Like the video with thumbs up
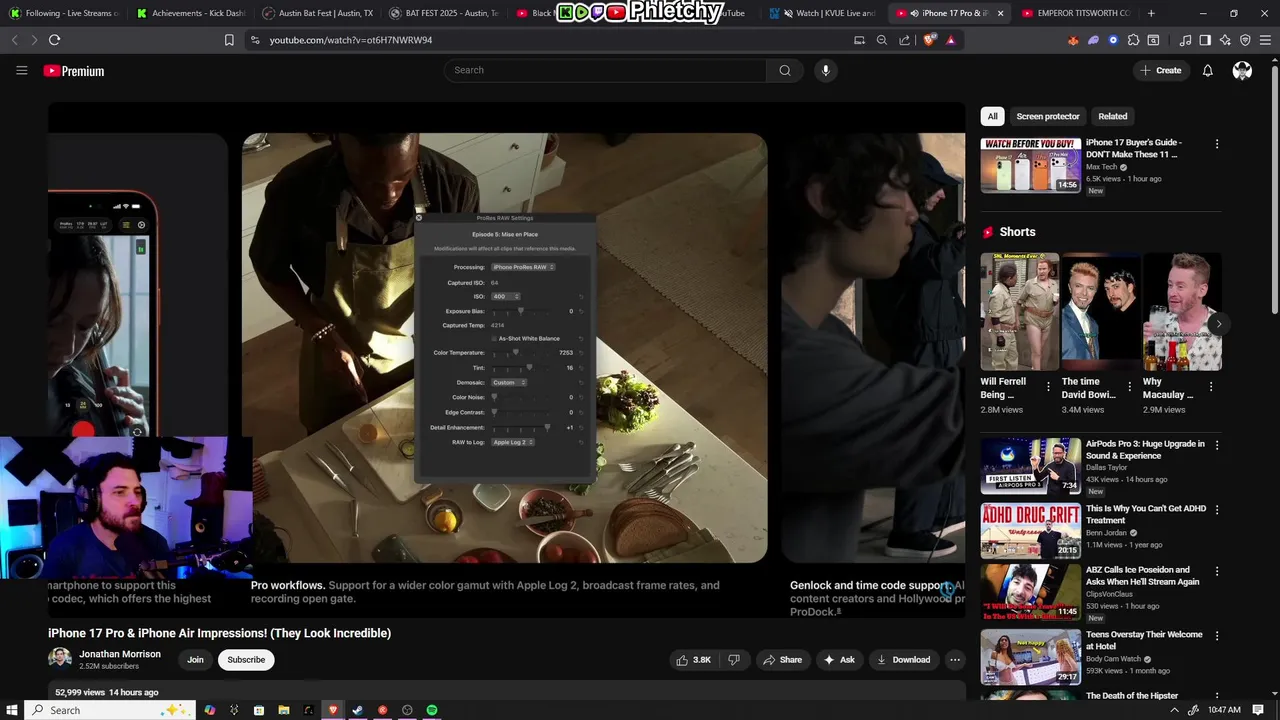The height and width of the screenshot is (720, 1280). (x=694, y=660)
